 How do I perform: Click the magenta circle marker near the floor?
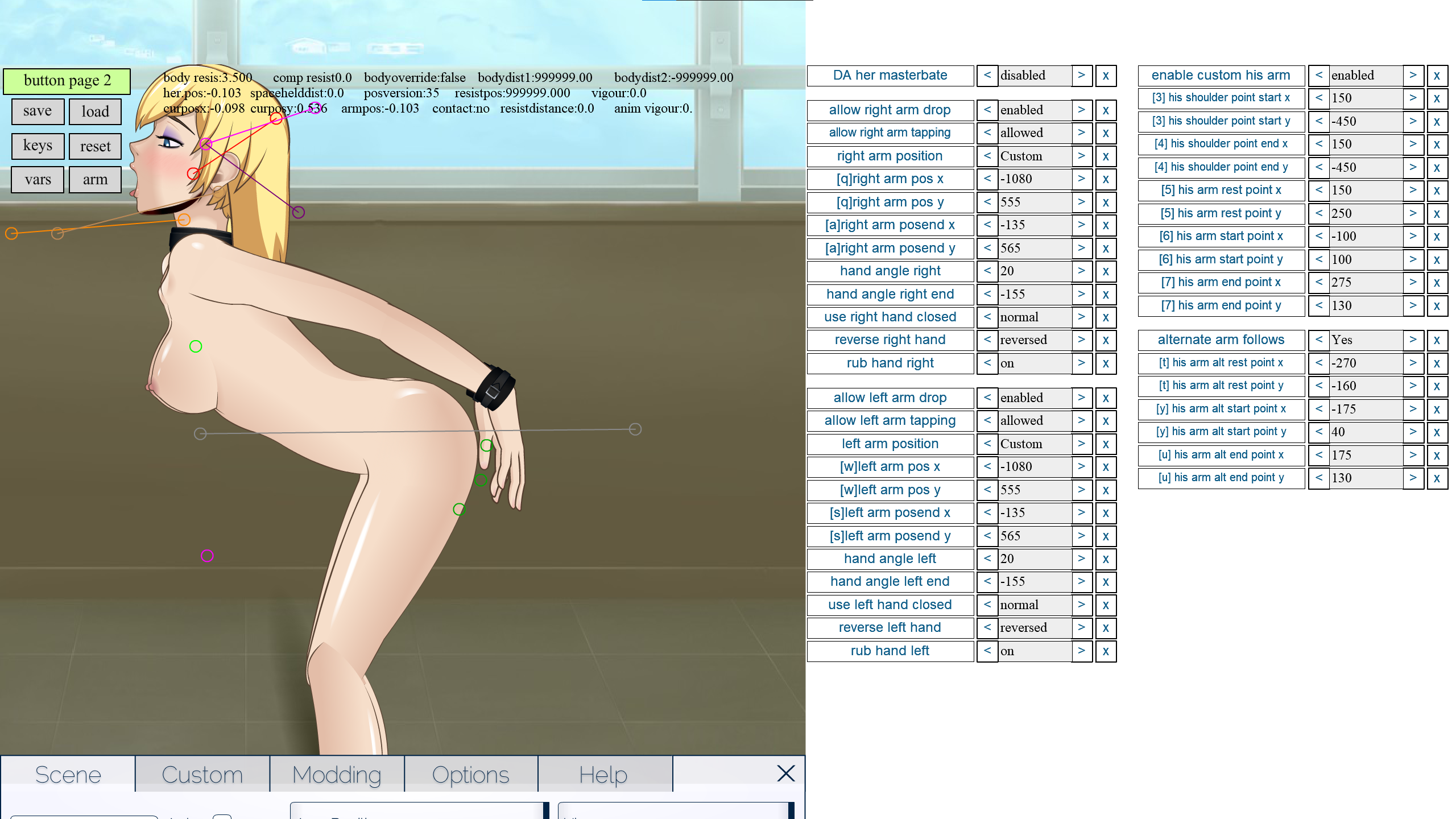pyautogui.click(x=208, y=556)
